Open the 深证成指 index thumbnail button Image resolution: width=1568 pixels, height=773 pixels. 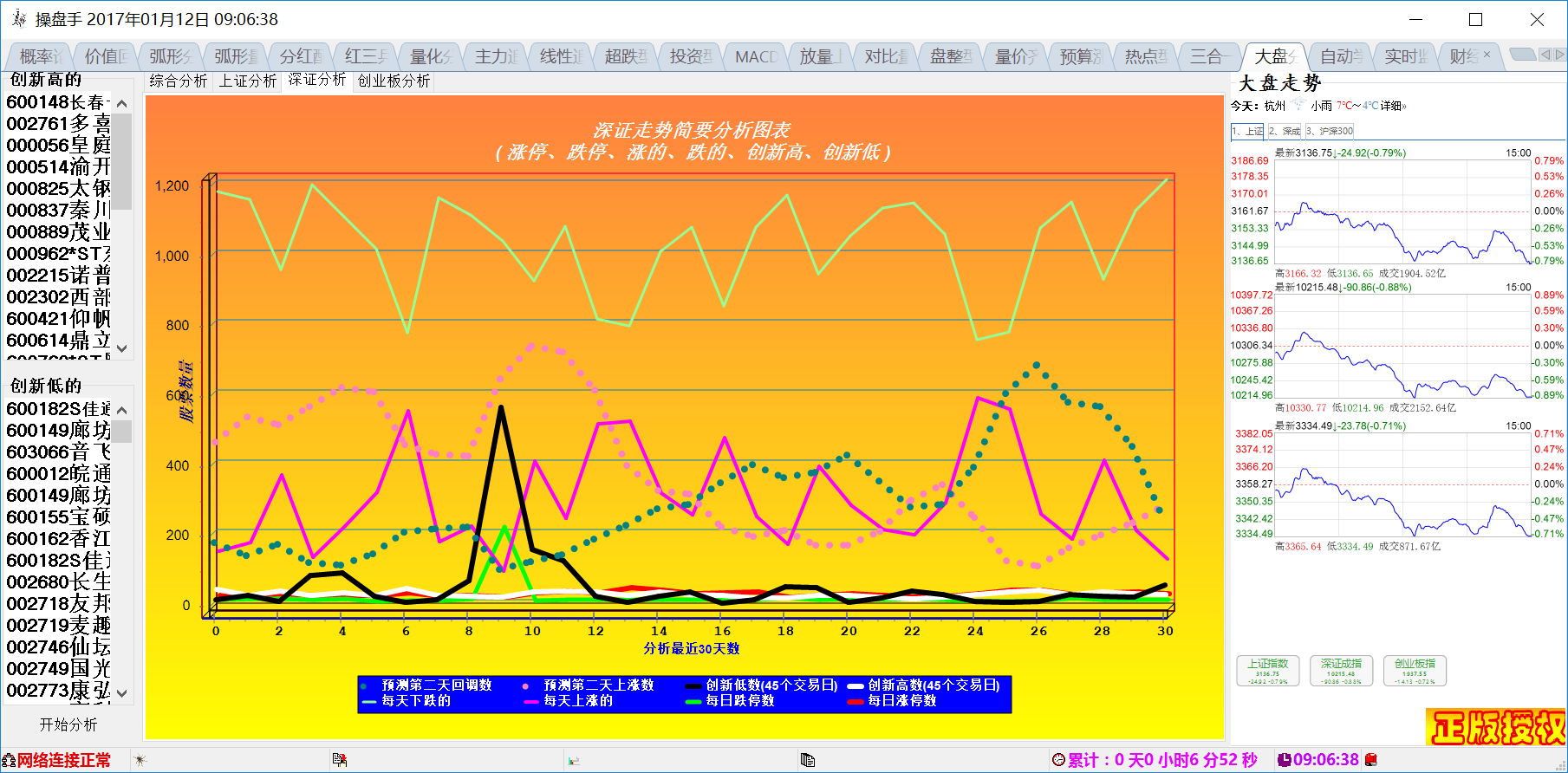[1342, 671]
